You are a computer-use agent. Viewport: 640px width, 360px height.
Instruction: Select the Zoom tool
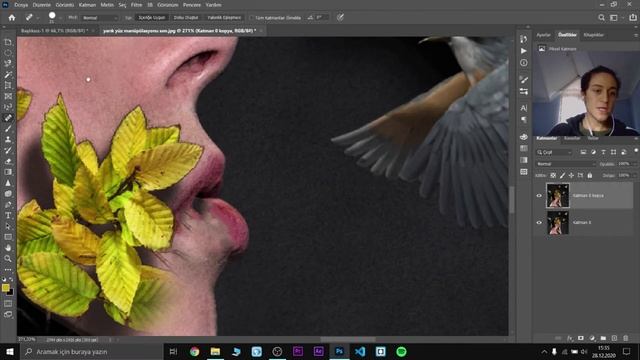[8, 258]
